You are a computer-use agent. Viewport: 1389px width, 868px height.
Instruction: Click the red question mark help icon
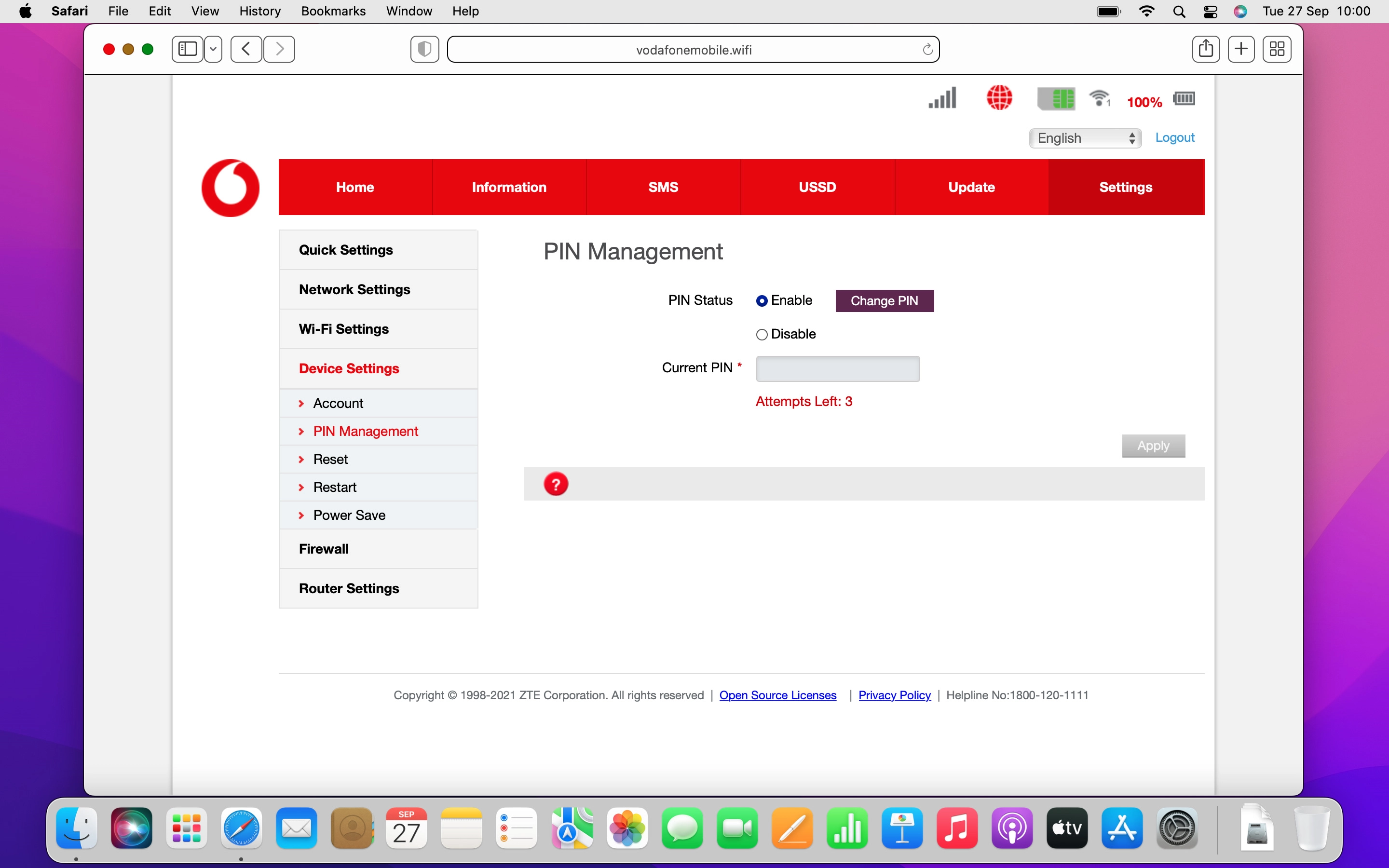(556, 484)
